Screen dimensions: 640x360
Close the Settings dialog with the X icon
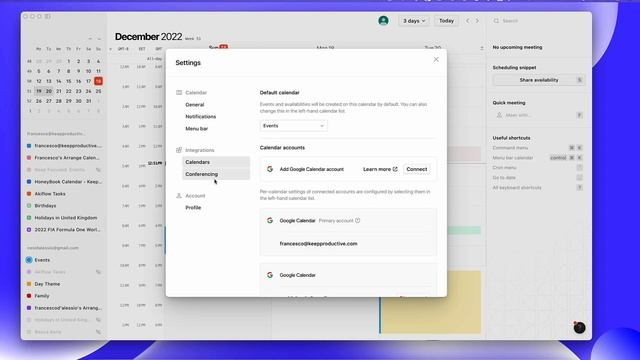[x=436, y=60]
